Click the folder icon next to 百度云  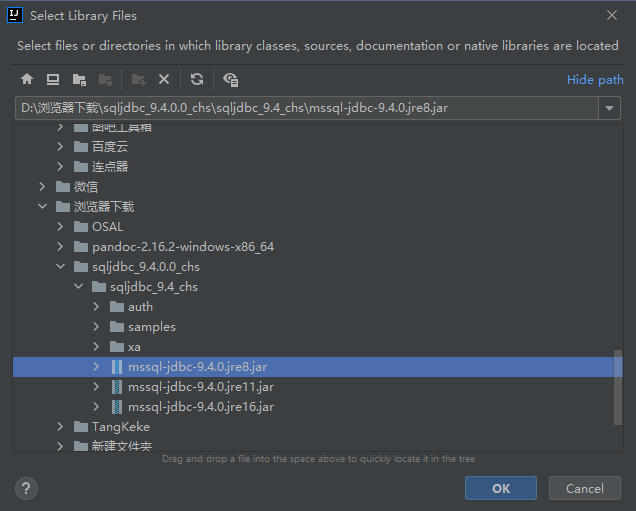tap(81, 146)
